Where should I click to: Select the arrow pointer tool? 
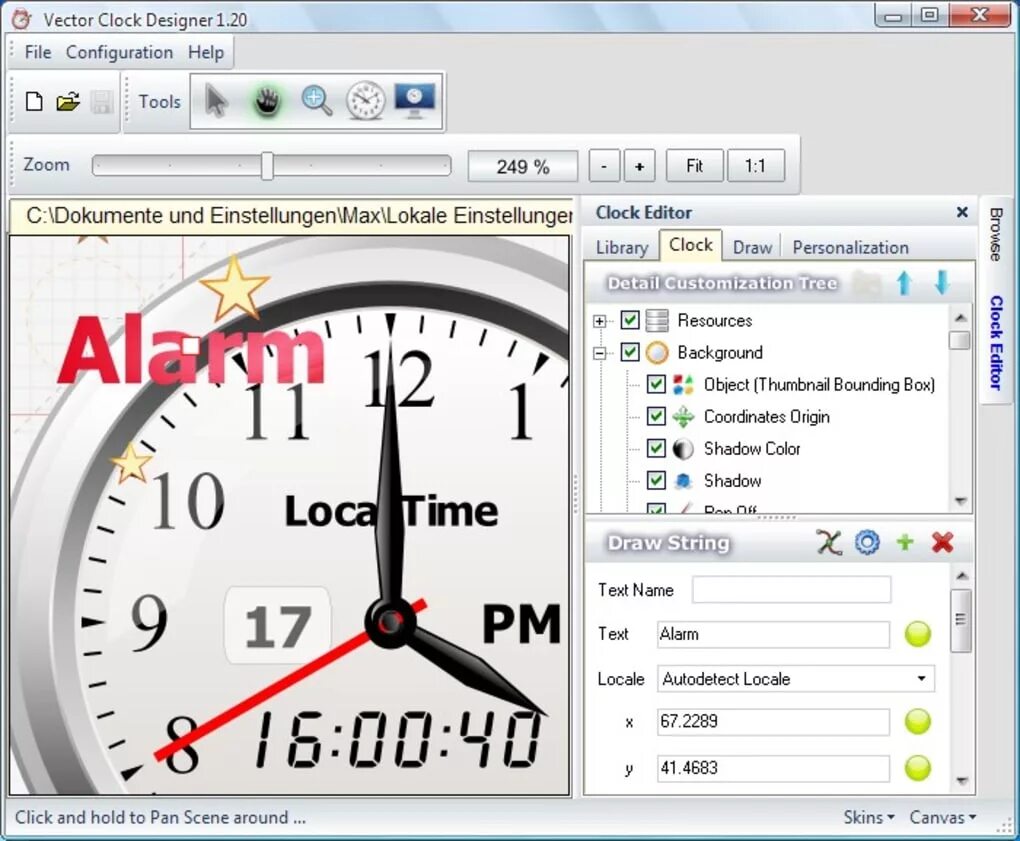216,101
